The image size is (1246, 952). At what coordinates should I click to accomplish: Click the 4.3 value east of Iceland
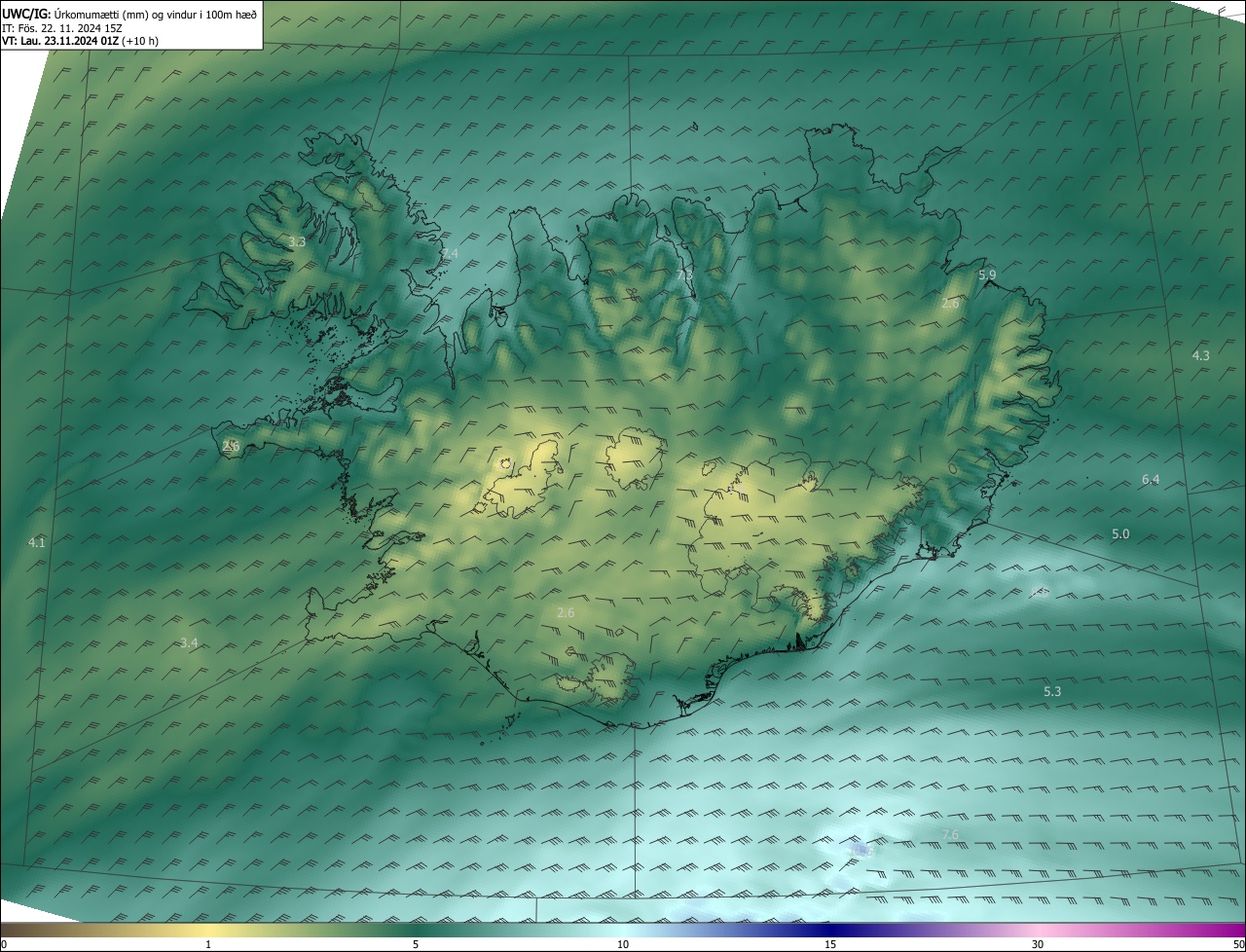pos(1201,355)
